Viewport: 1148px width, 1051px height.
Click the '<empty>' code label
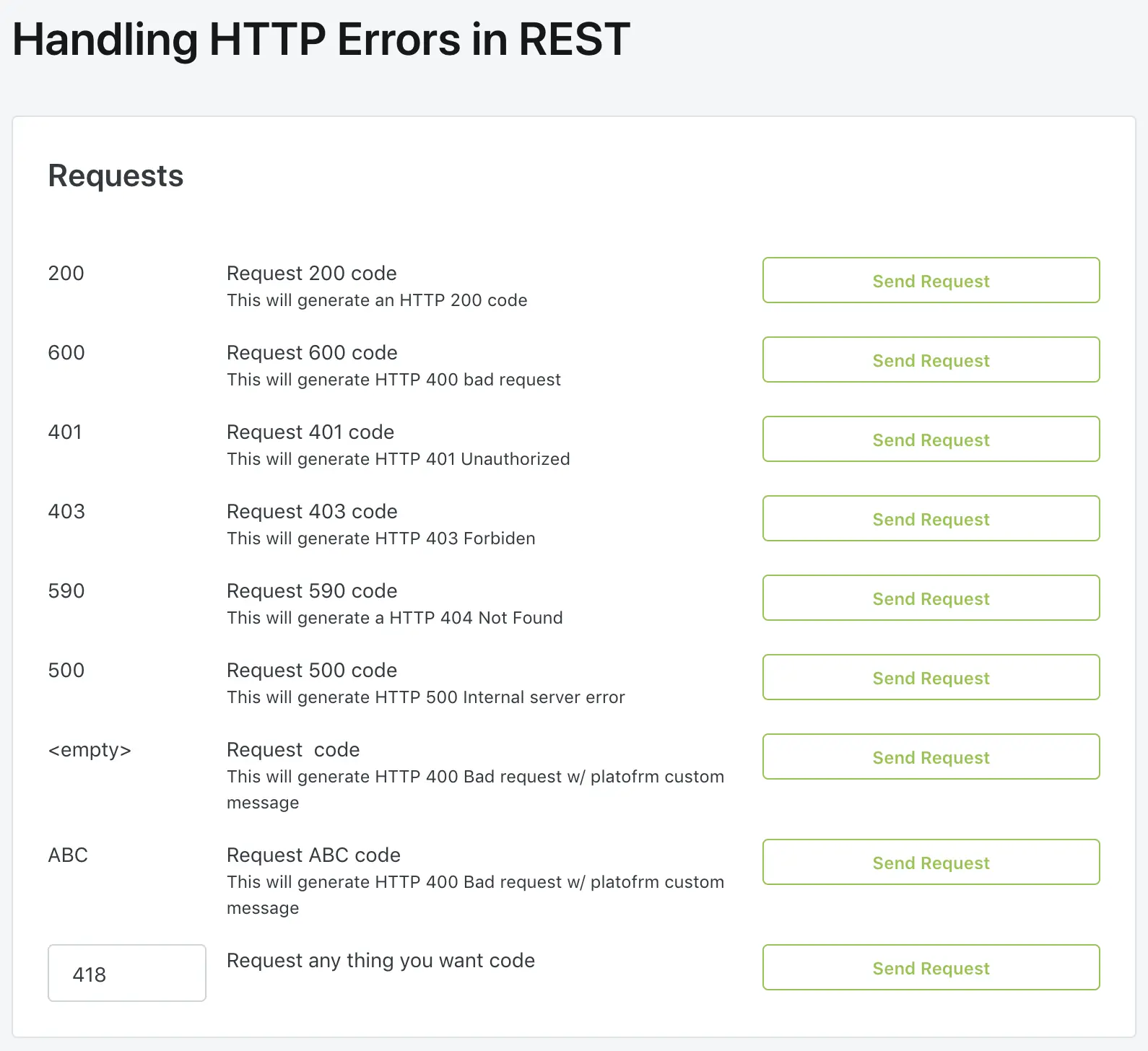[x=90, y=750]
